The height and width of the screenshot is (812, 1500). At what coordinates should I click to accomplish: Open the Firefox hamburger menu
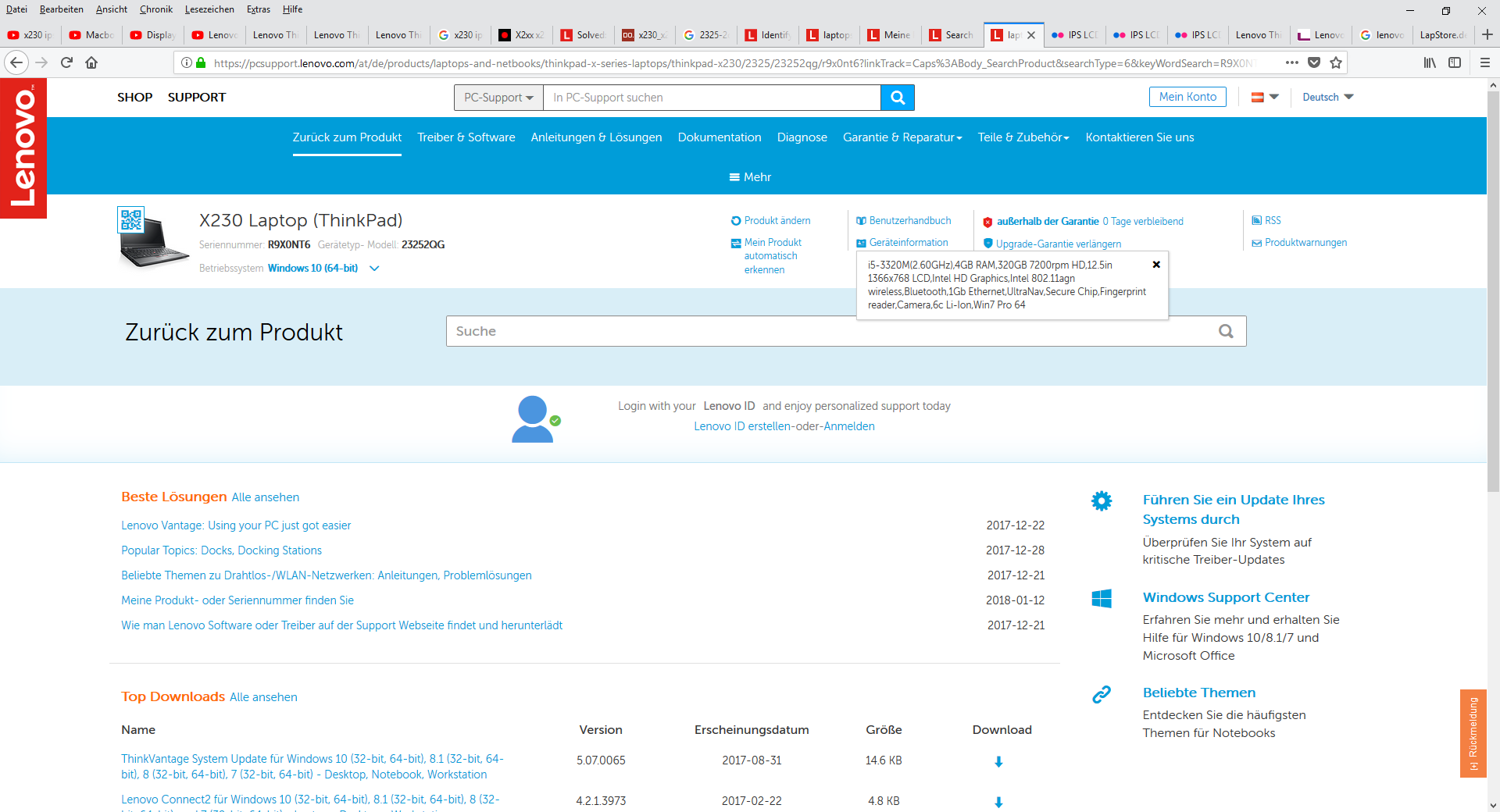1484,62
